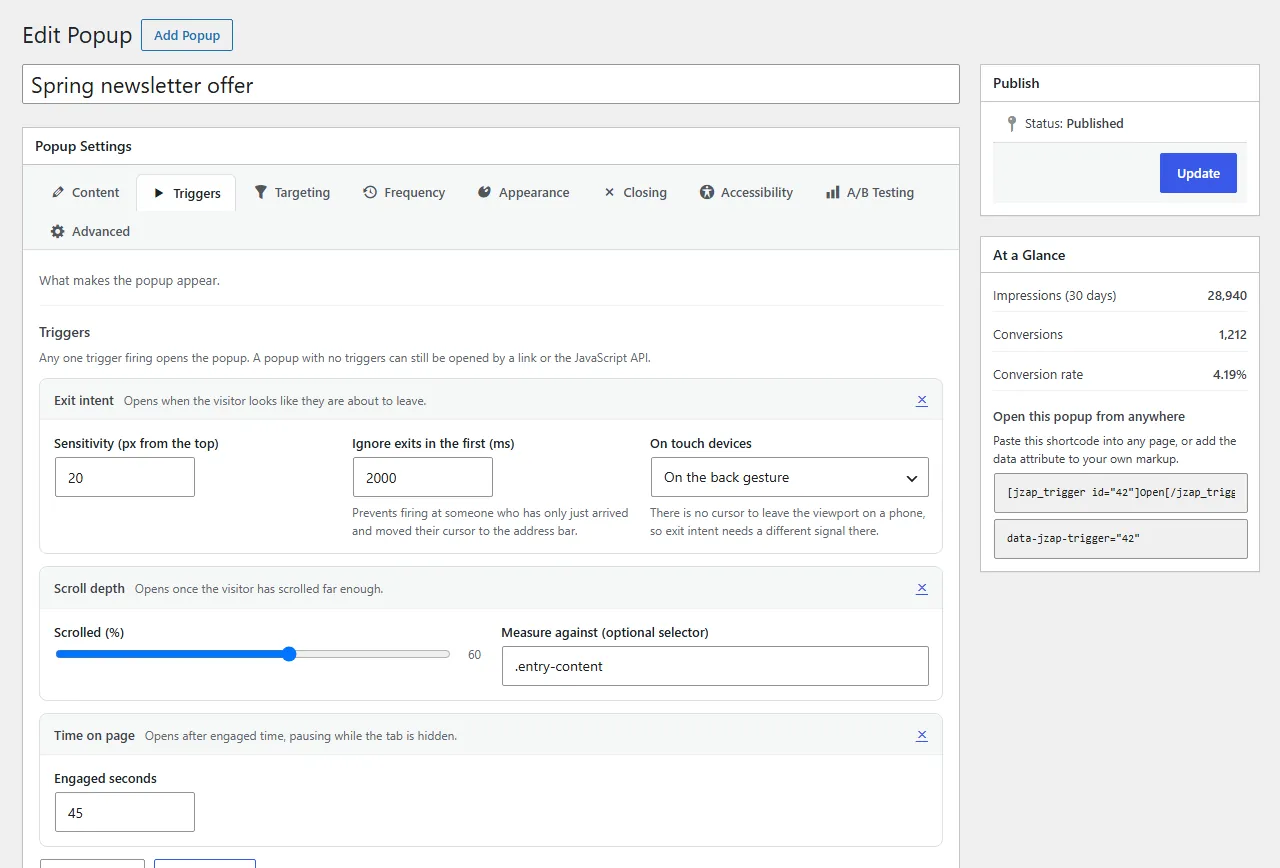The height and width of the screenshot is (868, 1280).
Task: Click the Scrolled slider value 60
Action: point(474,655)
